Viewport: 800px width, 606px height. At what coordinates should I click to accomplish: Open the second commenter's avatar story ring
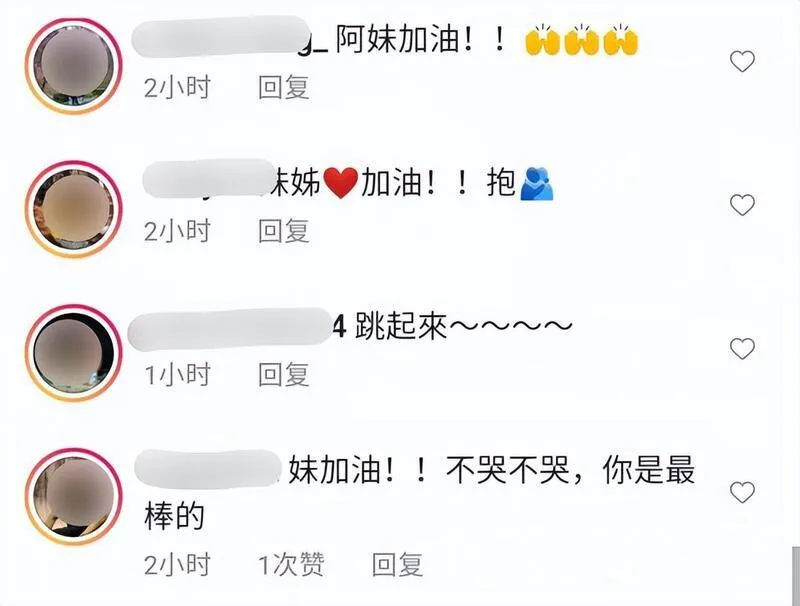[74, 209]
